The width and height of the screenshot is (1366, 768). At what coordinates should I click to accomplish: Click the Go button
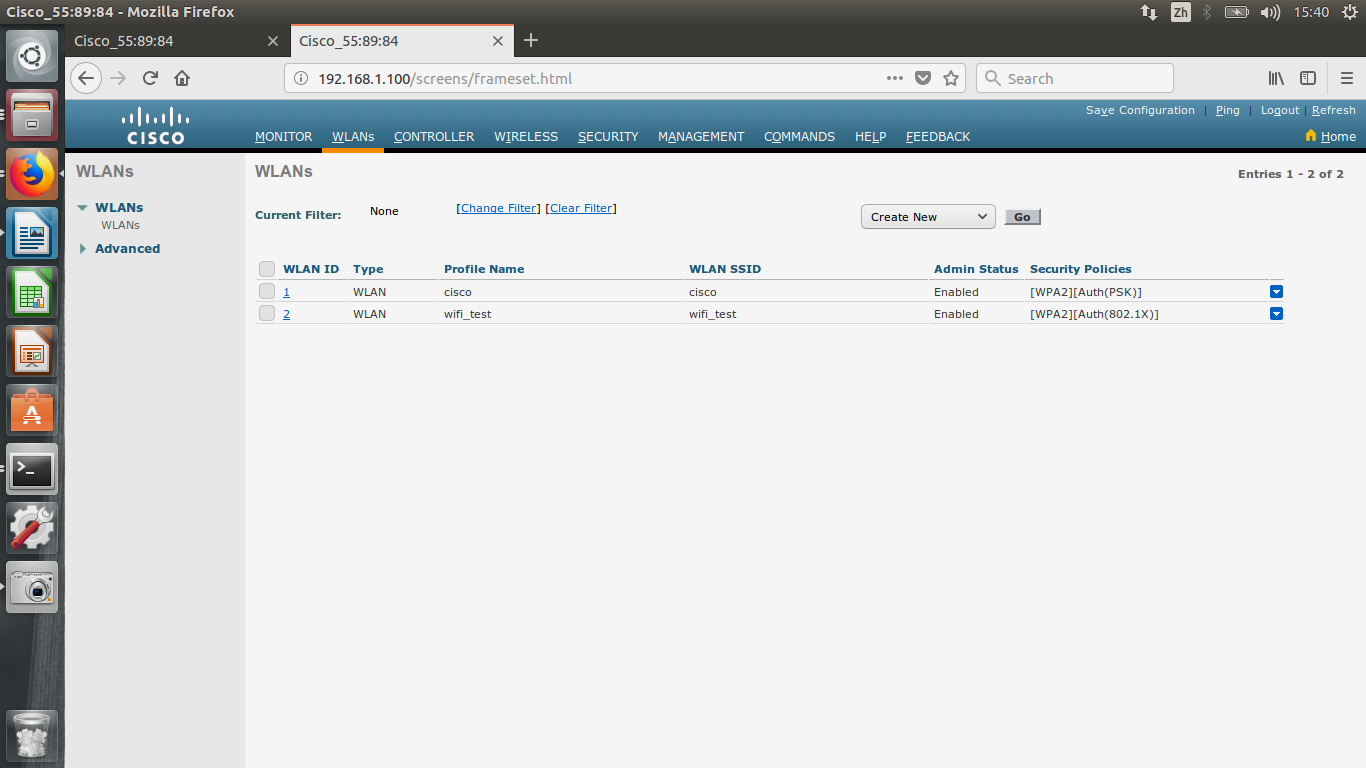tap(1022, 217)
